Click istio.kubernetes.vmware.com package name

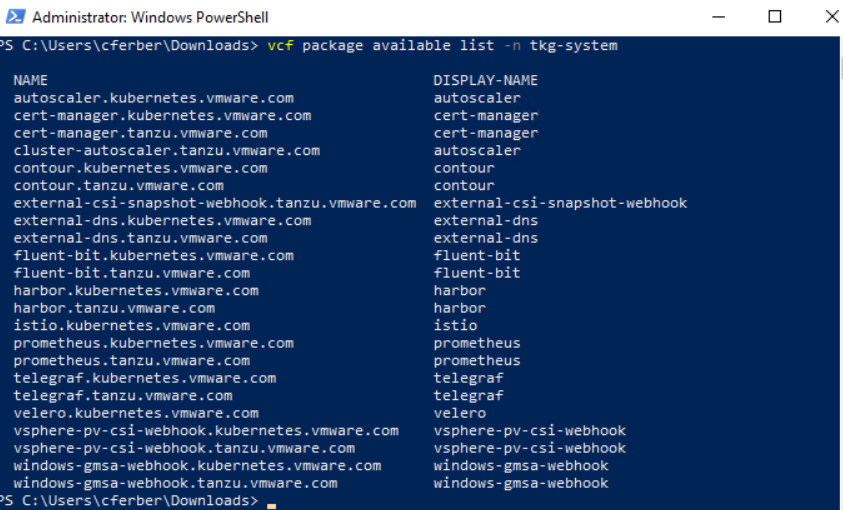pyautogui.click(x=131, y=326)
